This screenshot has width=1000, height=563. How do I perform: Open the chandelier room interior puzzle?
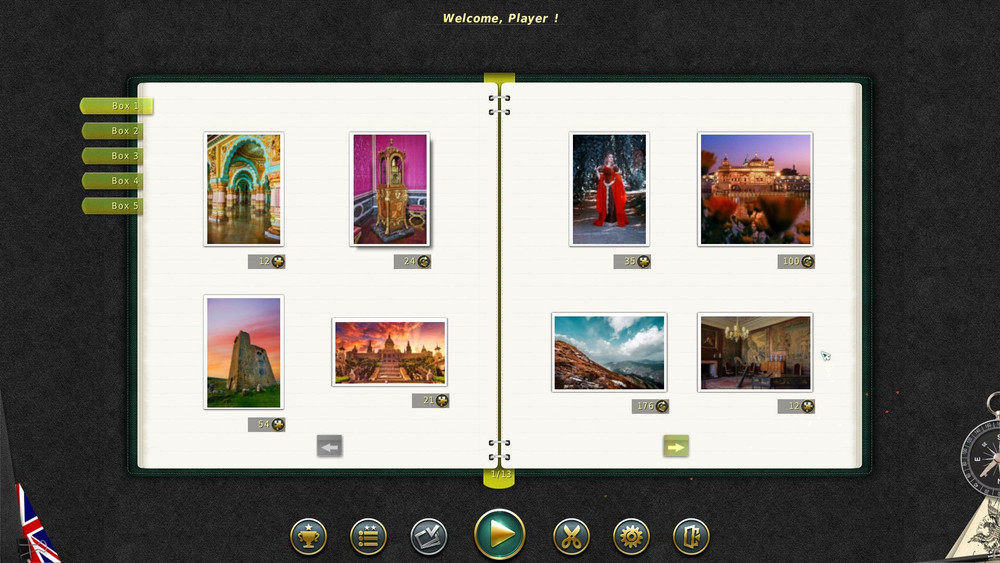(x=755, y=352)
